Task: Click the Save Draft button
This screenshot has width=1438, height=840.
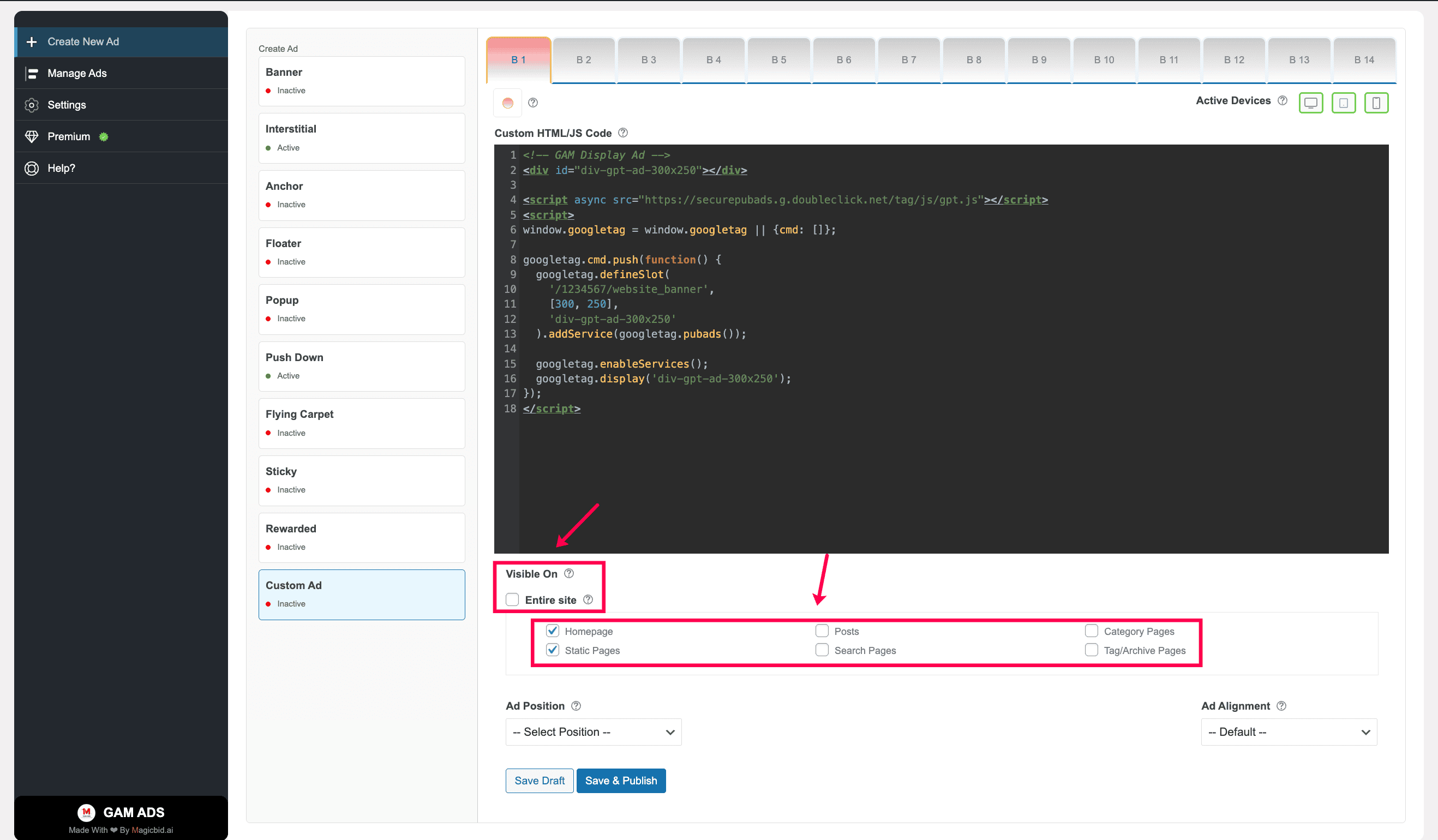Action: click(539, 781)
